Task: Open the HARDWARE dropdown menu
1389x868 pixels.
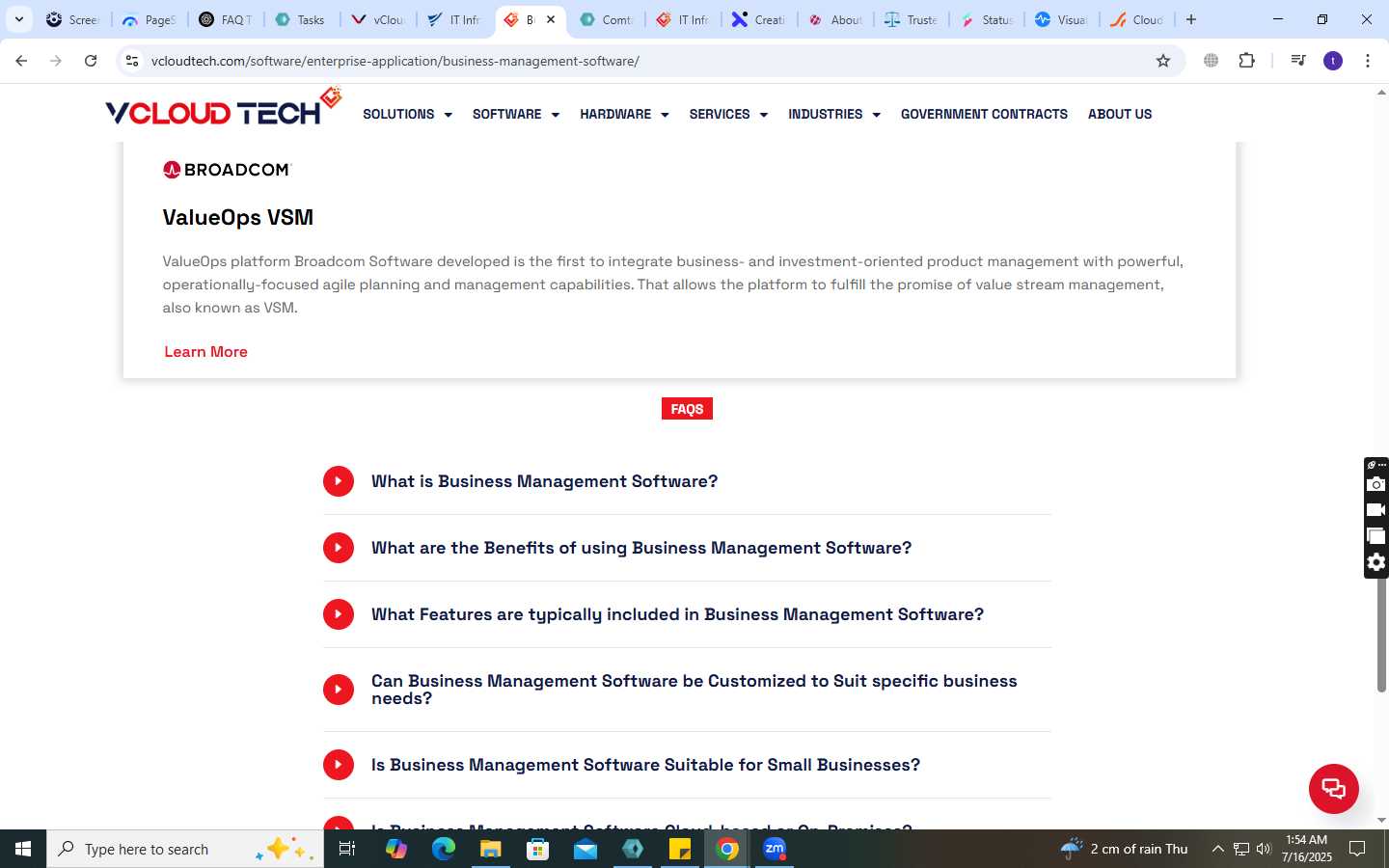Action: pos(624,114)
